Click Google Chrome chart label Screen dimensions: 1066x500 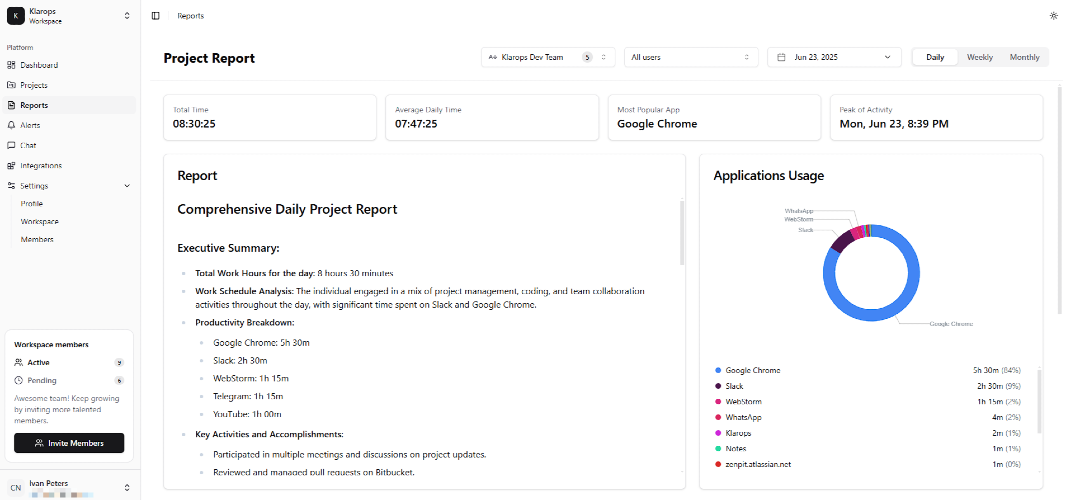951,324
